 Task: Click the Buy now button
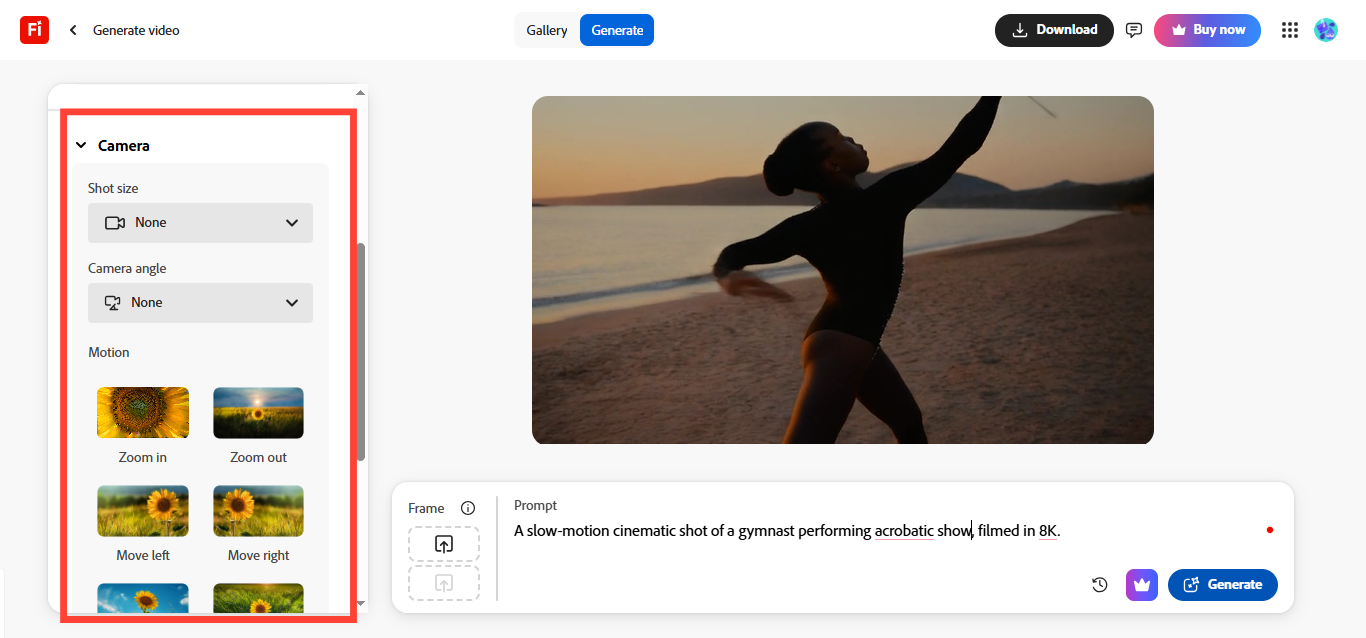click(x=1207, y=30)
